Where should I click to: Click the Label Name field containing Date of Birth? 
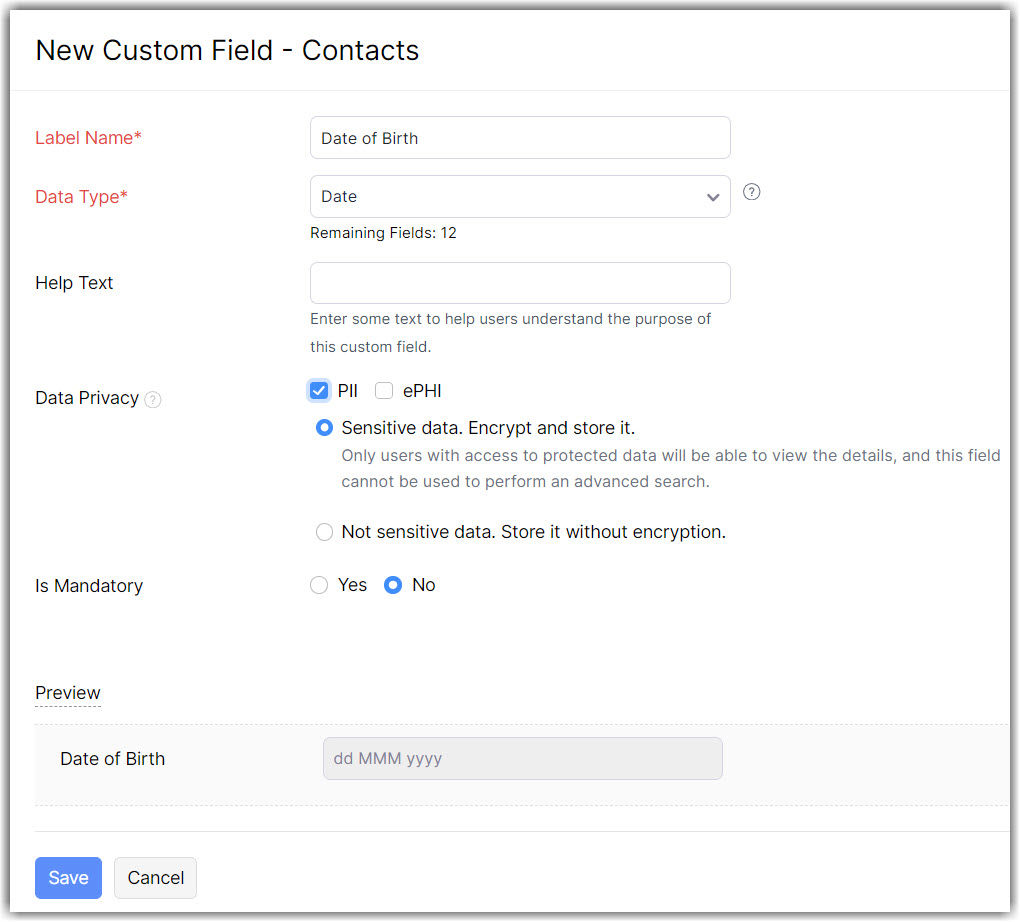click(x=520, y=138)
